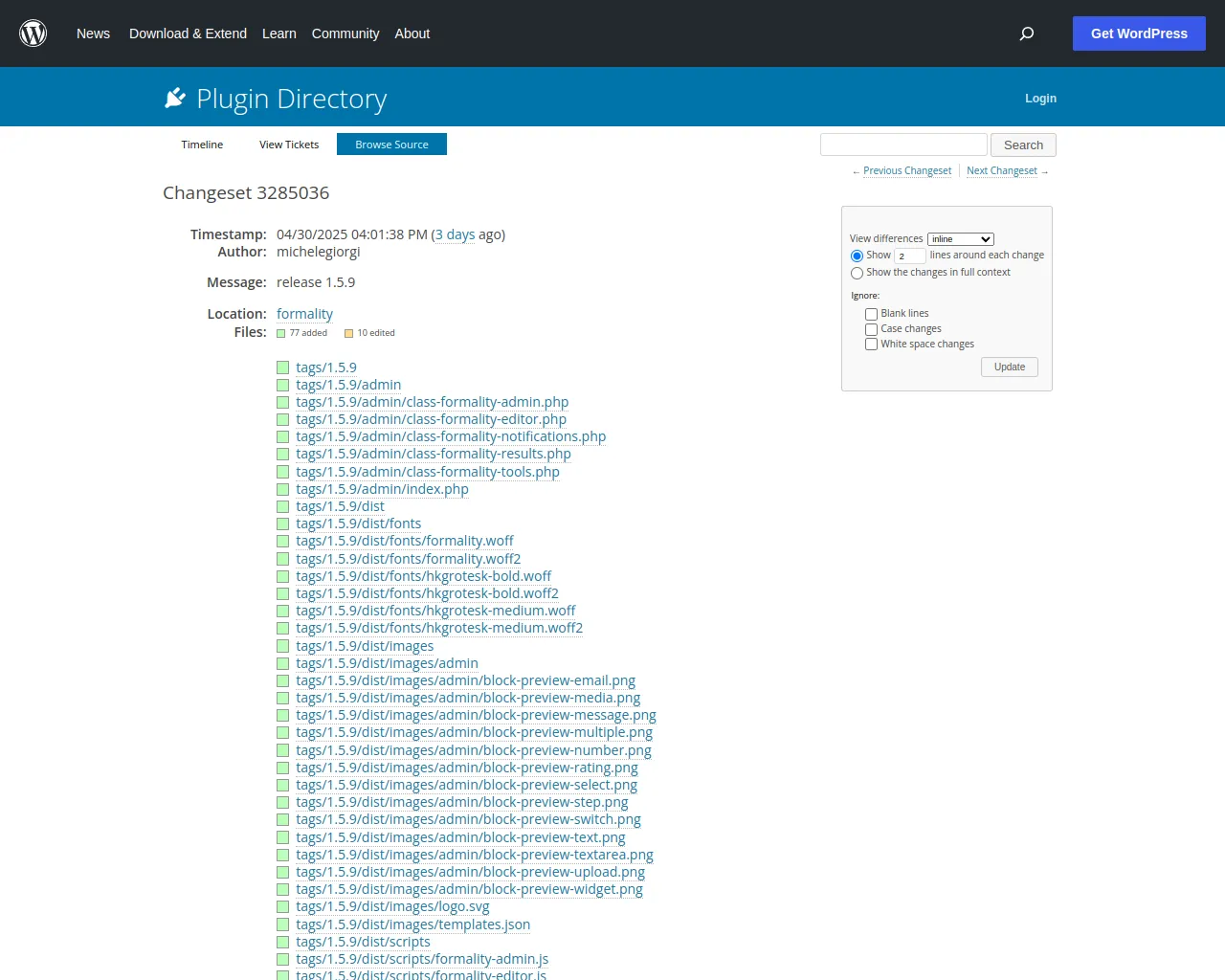Select 'Show the changes in full context' radio
The height and width of the screenshot is (980, 1225).
(x=857, y=273)
